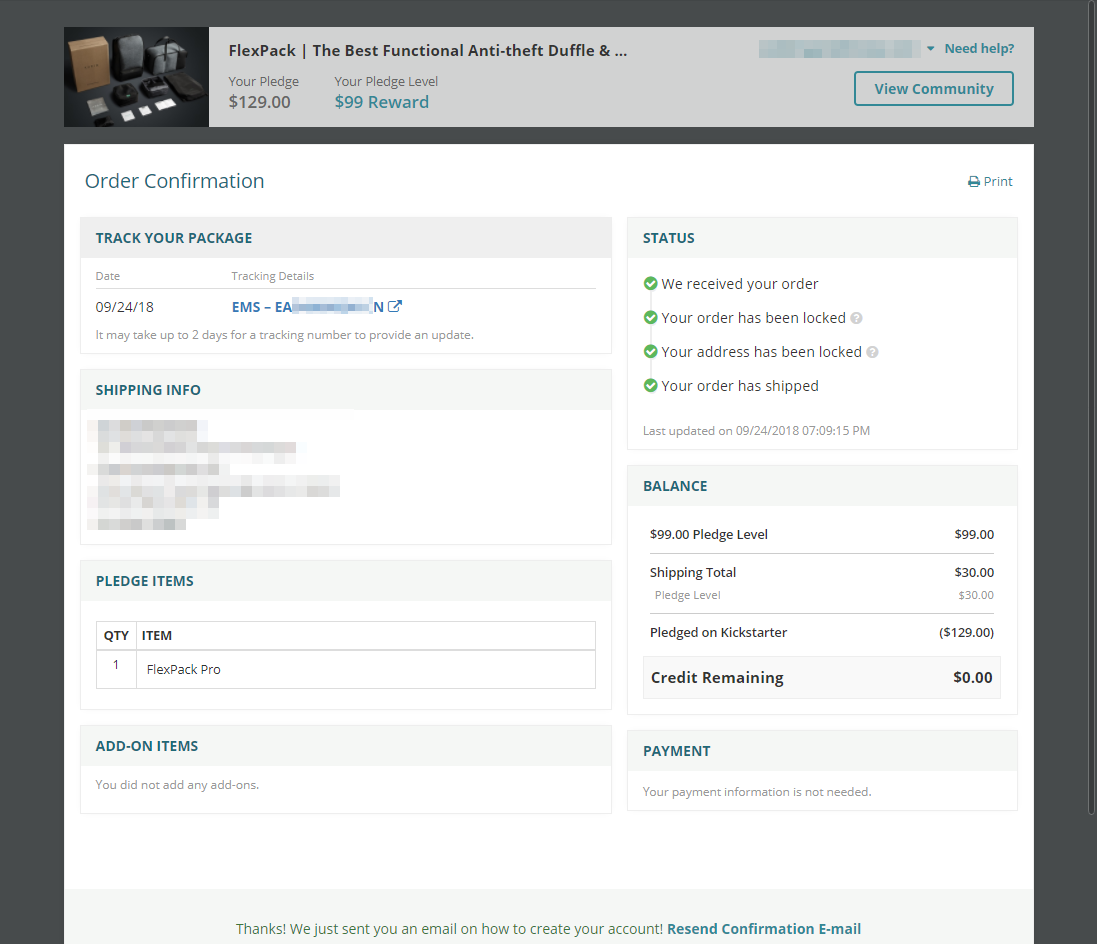1097x944 pixels.
Task: Show help tooltip for order locked status
Action: tap(856, 318)
